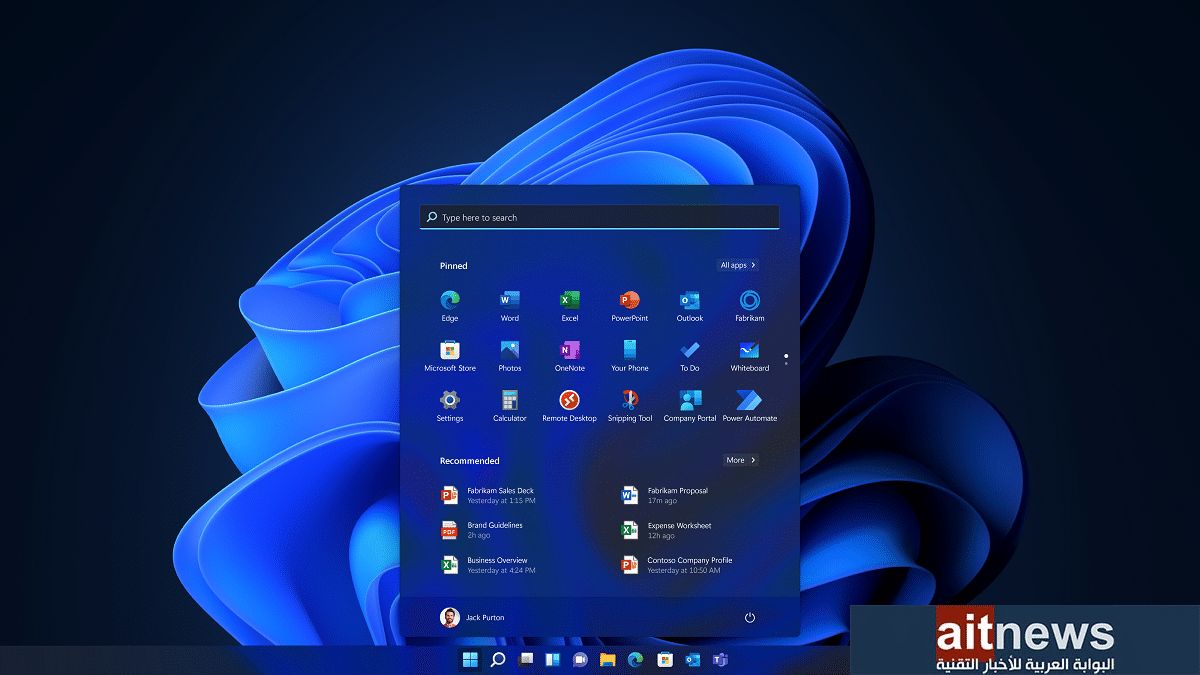1200x675 pixels.
Task: Launch the OneNote pinned app
Action: tap(569, 350)
